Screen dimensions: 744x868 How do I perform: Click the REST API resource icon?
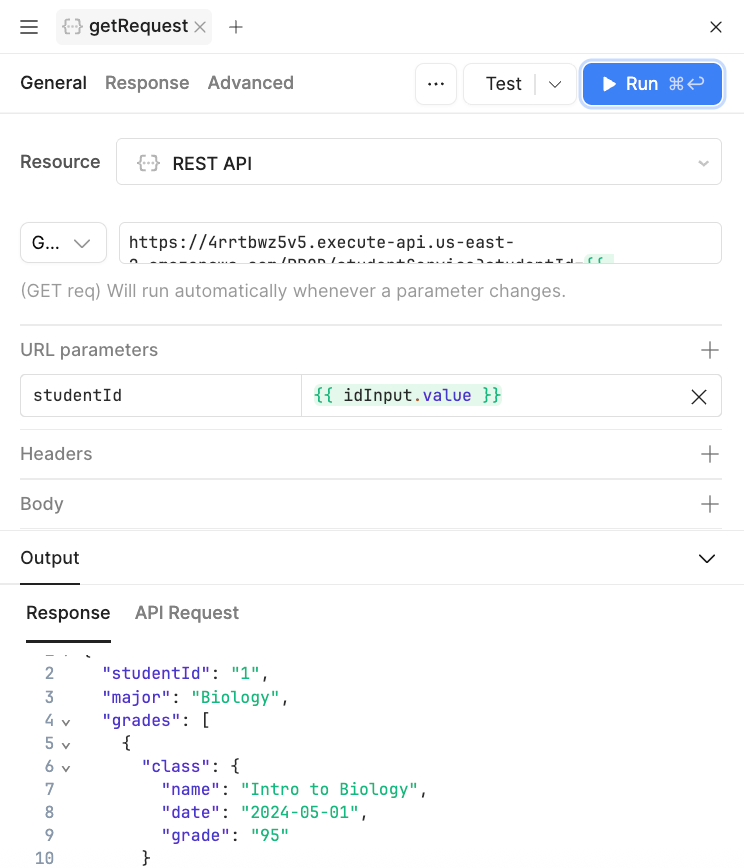pyautogui.click(x=148, y=161)
